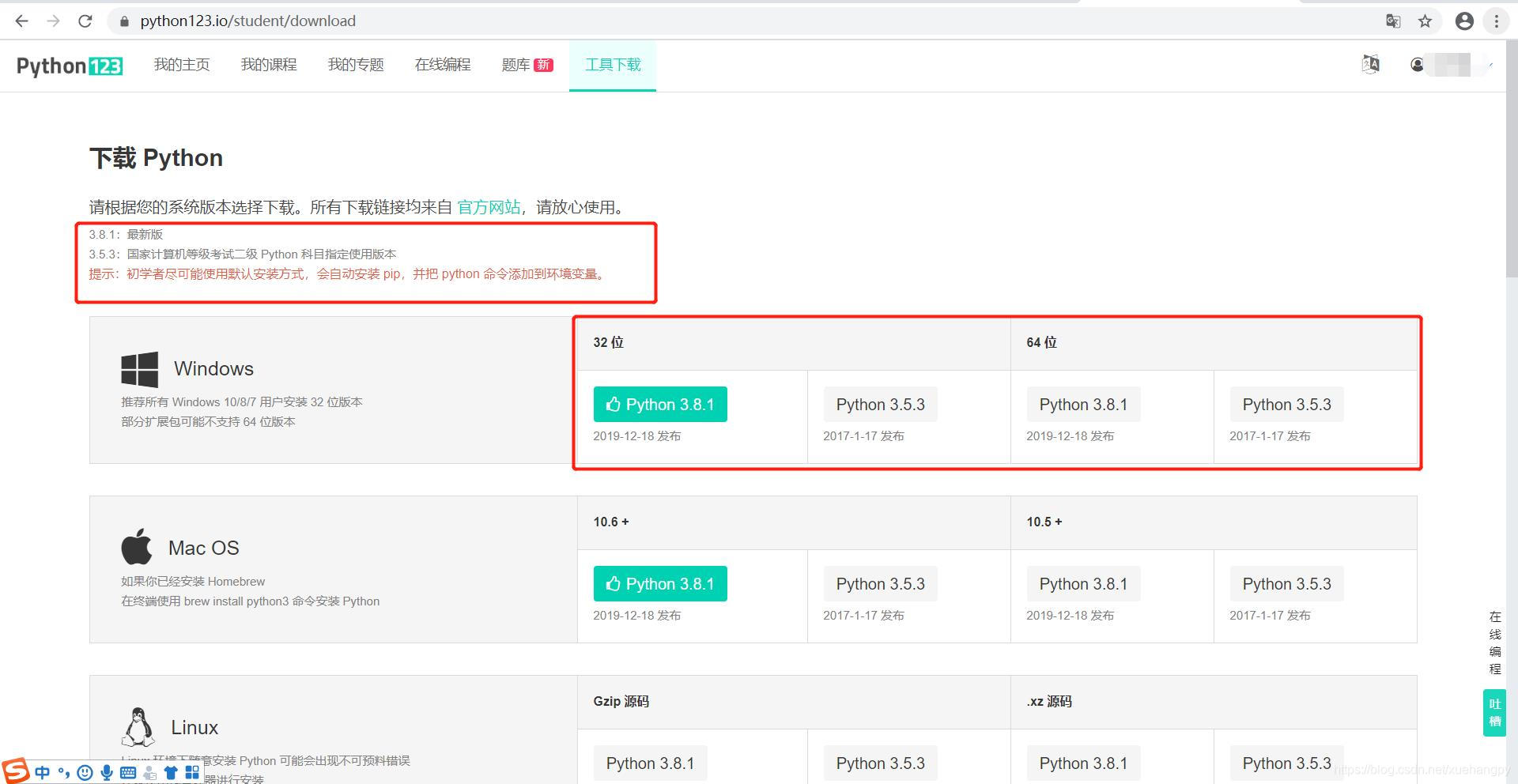
Task: Download Windows 32-bit Python 3.5.3
Action: 880,405
